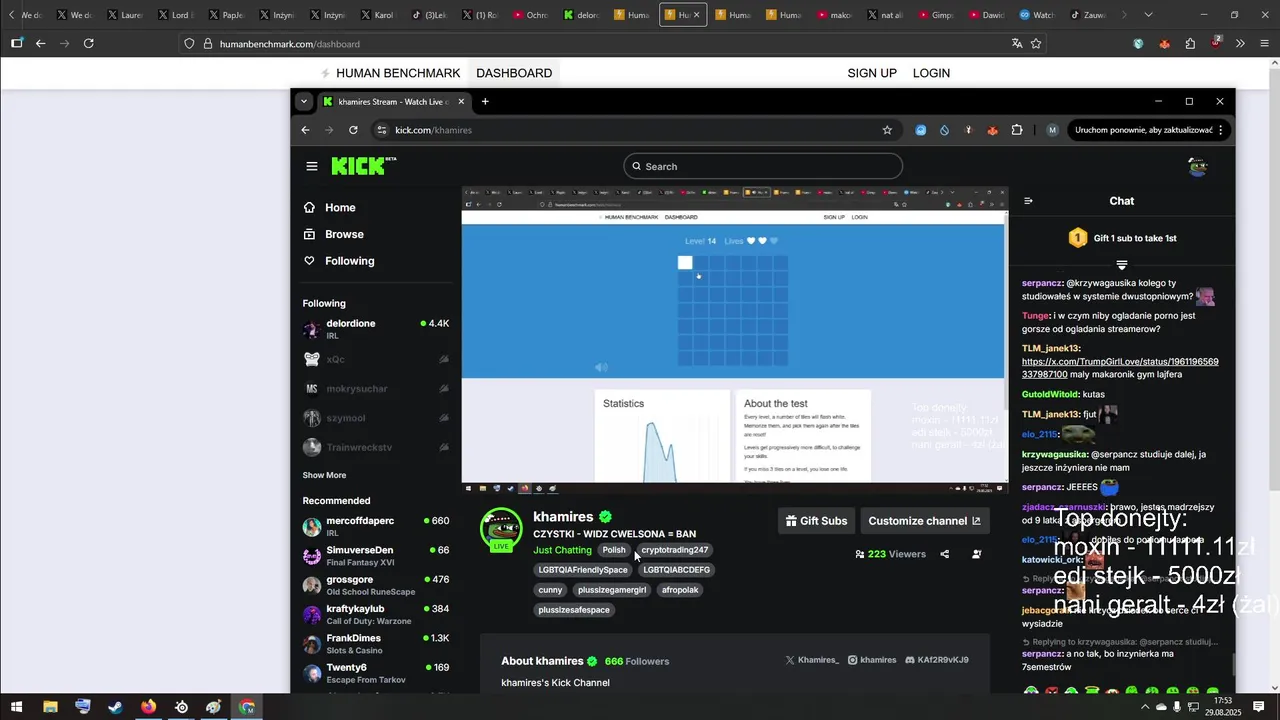
Task: Select the Polish language tag
Action: (614, 550)
